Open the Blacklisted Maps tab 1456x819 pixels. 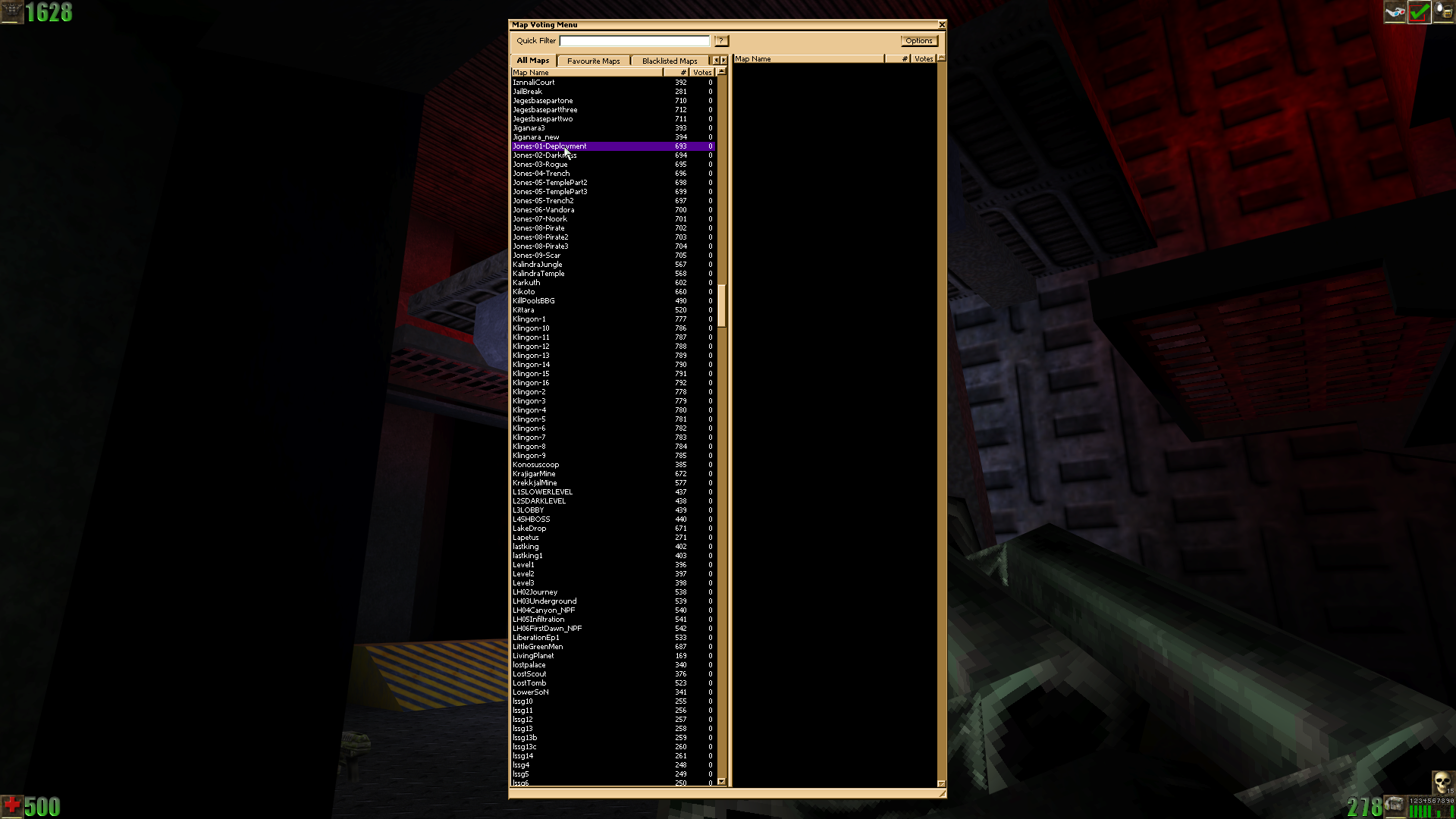click(669, 61)
